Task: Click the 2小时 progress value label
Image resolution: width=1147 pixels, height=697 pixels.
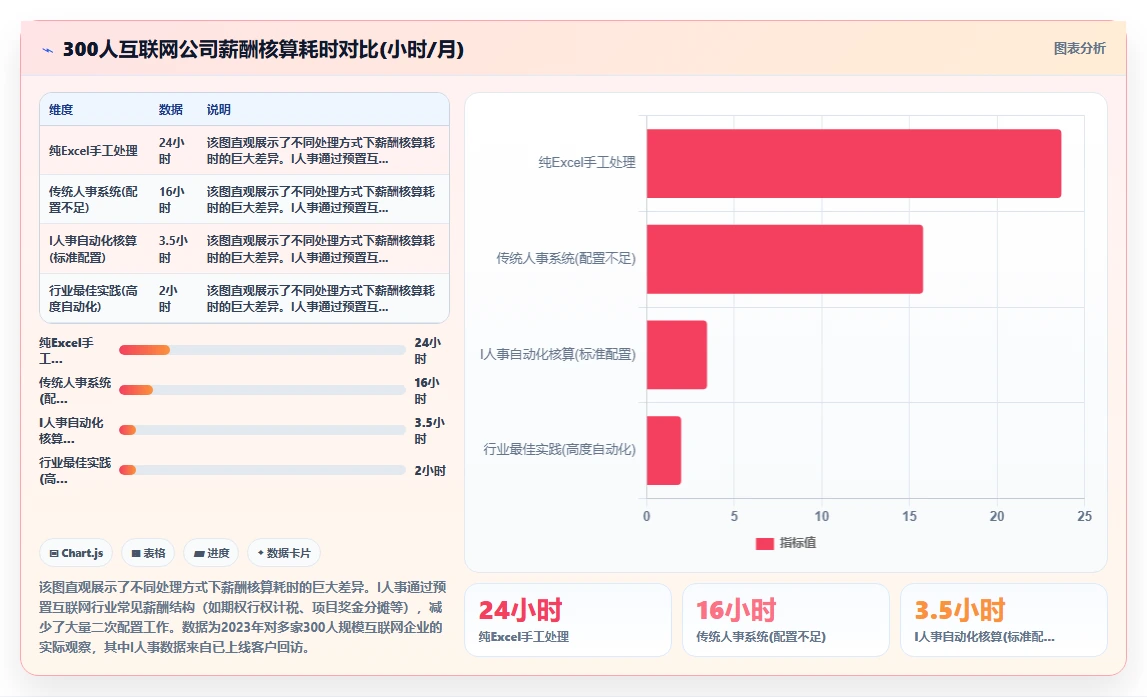Action: point(430,470)
